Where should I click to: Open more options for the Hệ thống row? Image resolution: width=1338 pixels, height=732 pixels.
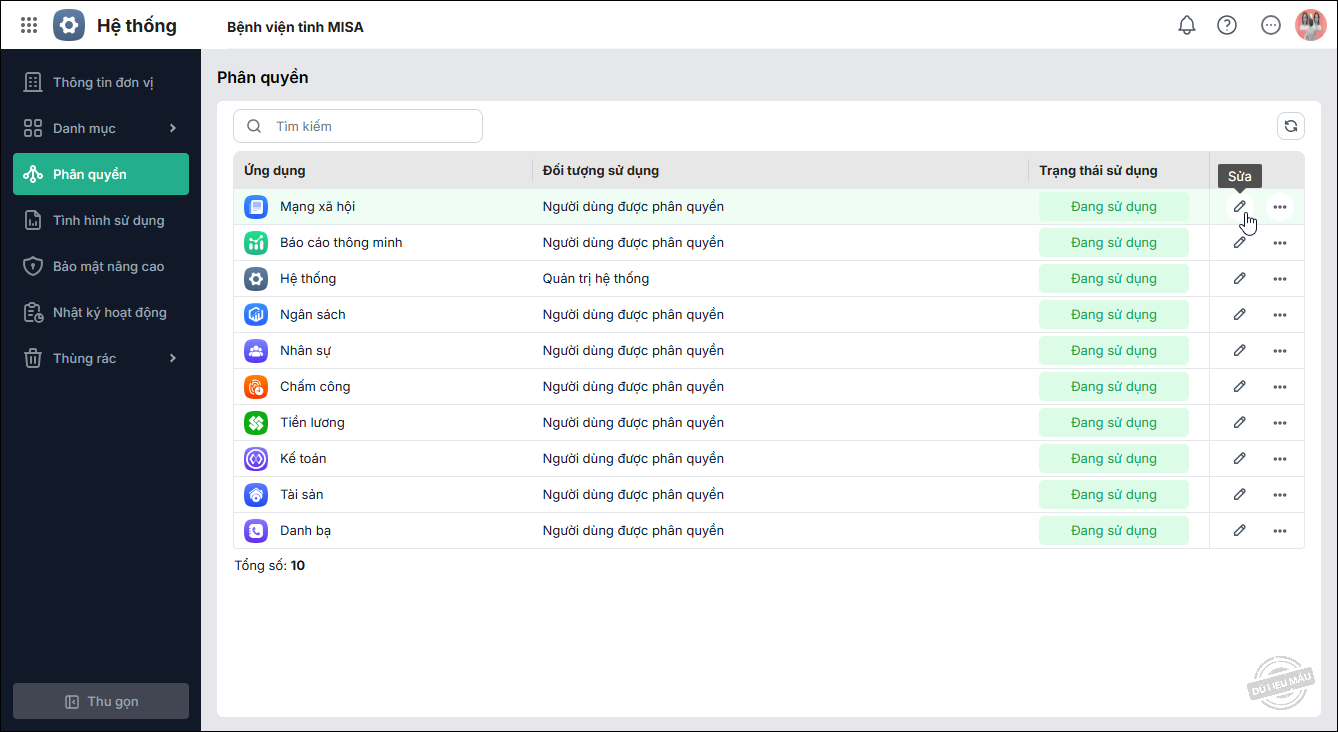[1280, 279]
